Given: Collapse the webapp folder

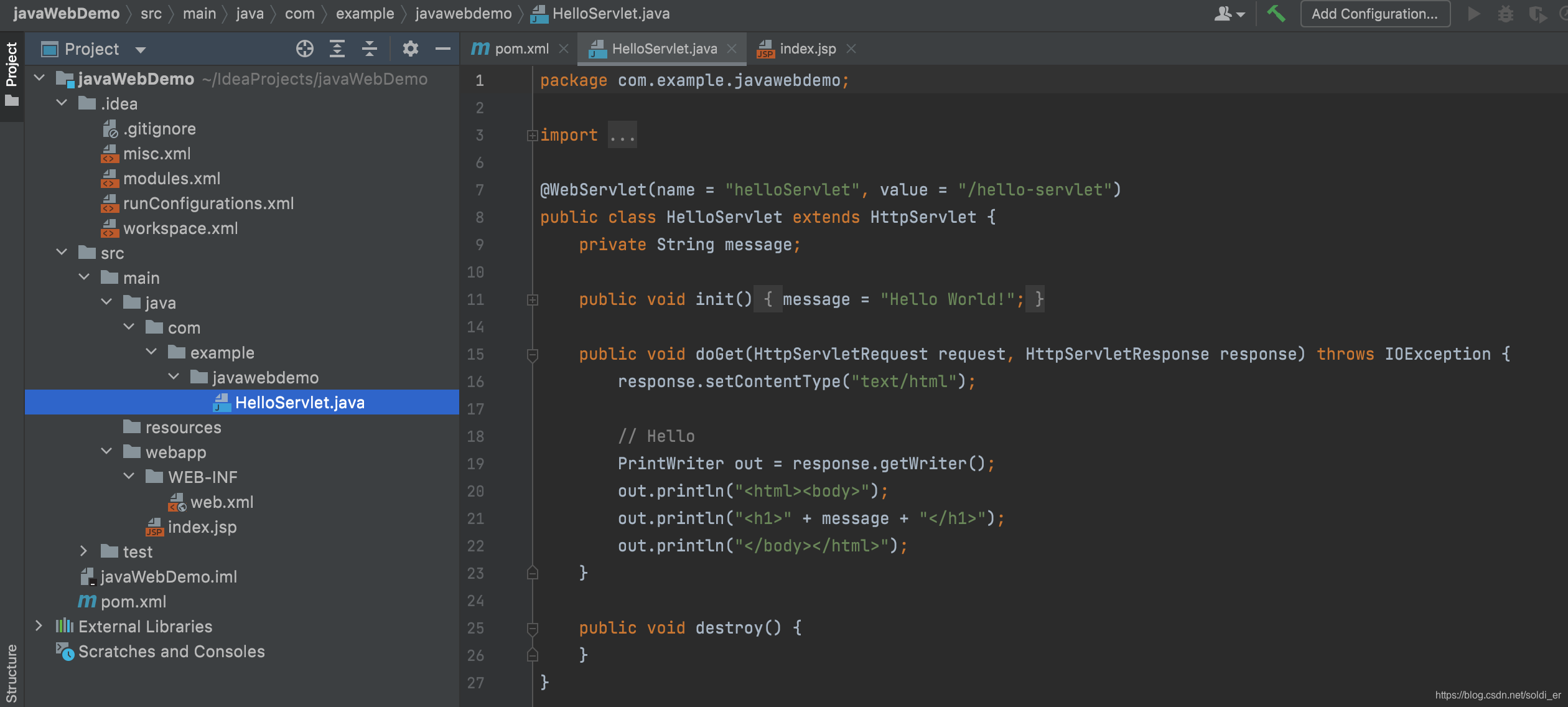Looking at the screenshot, I should pos(106,452).
